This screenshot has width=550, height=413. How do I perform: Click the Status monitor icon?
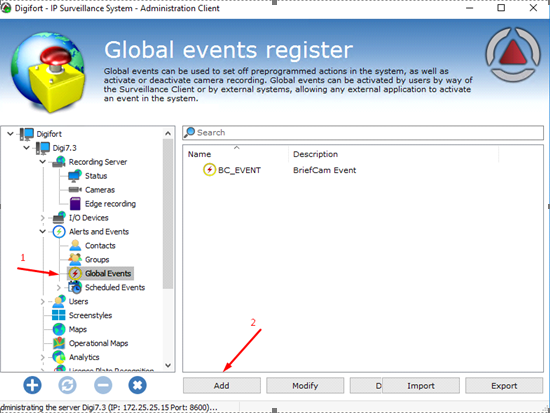pyautogui.click(x=75, y=176)
